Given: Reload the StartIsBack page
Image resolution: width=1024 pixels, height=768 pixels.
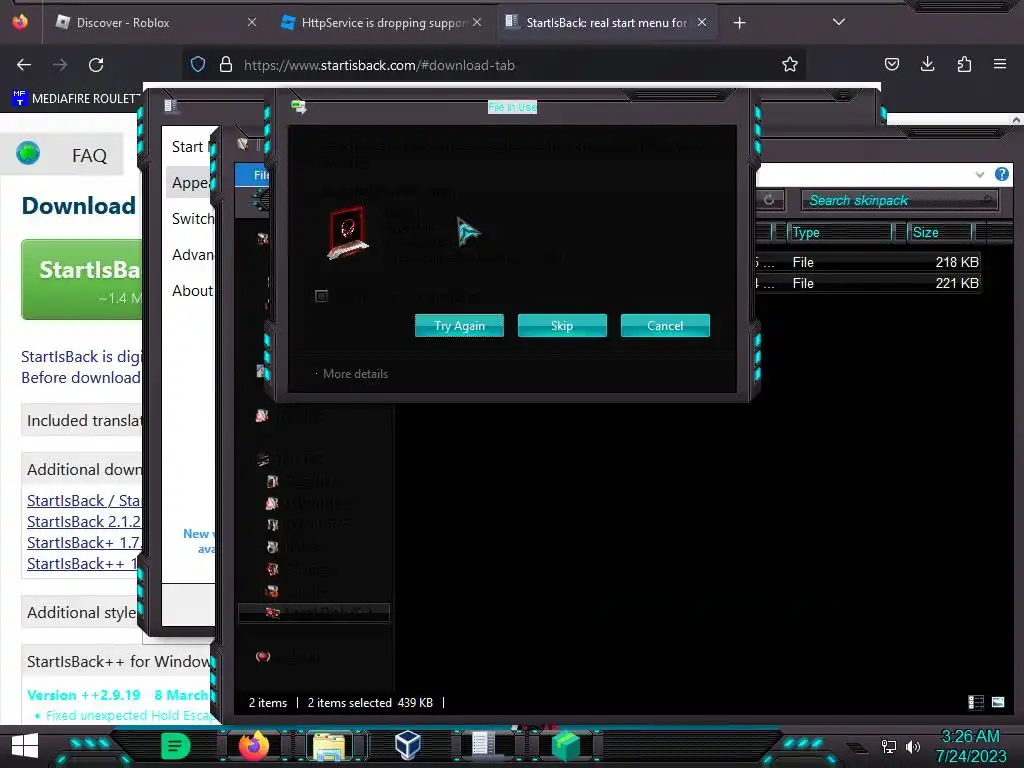Looking at the screenshot, I should click(x=96, y=65).
